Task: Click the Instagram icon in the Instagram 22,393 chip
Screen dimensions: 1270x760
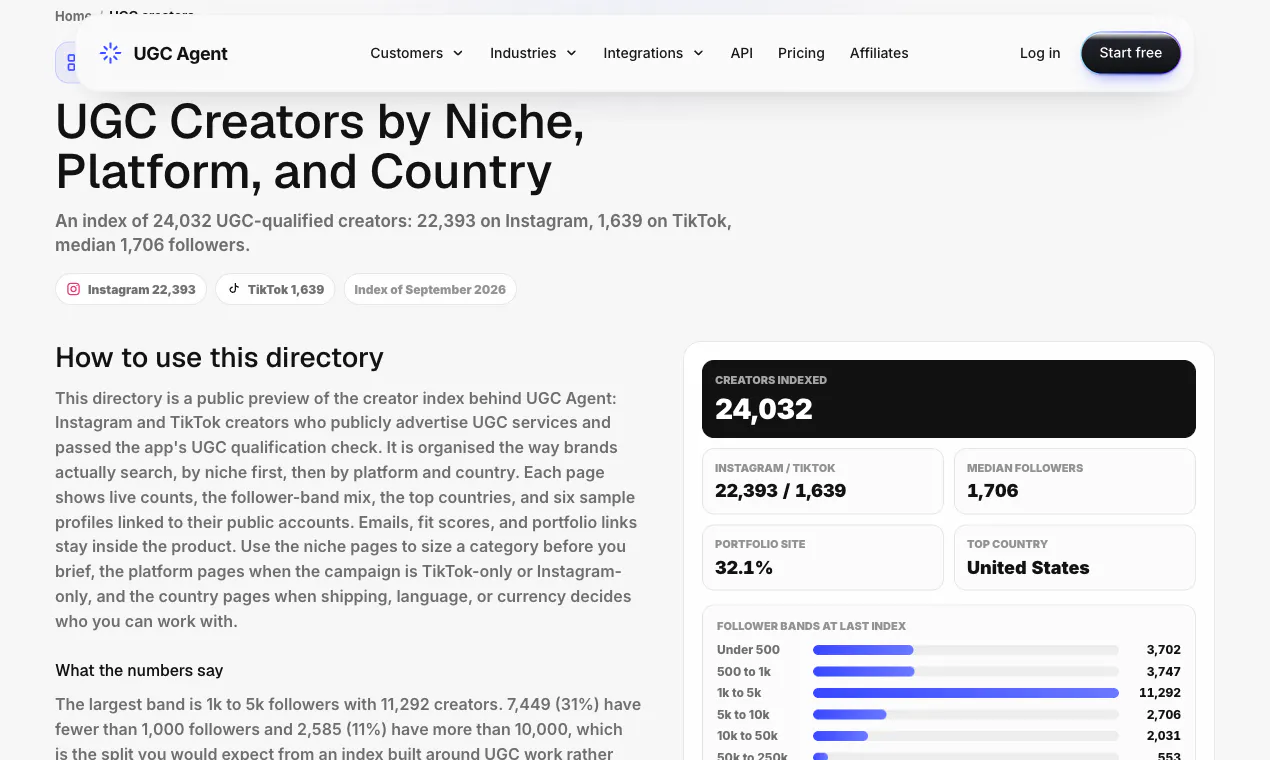Action: click(x=73, y=289)
